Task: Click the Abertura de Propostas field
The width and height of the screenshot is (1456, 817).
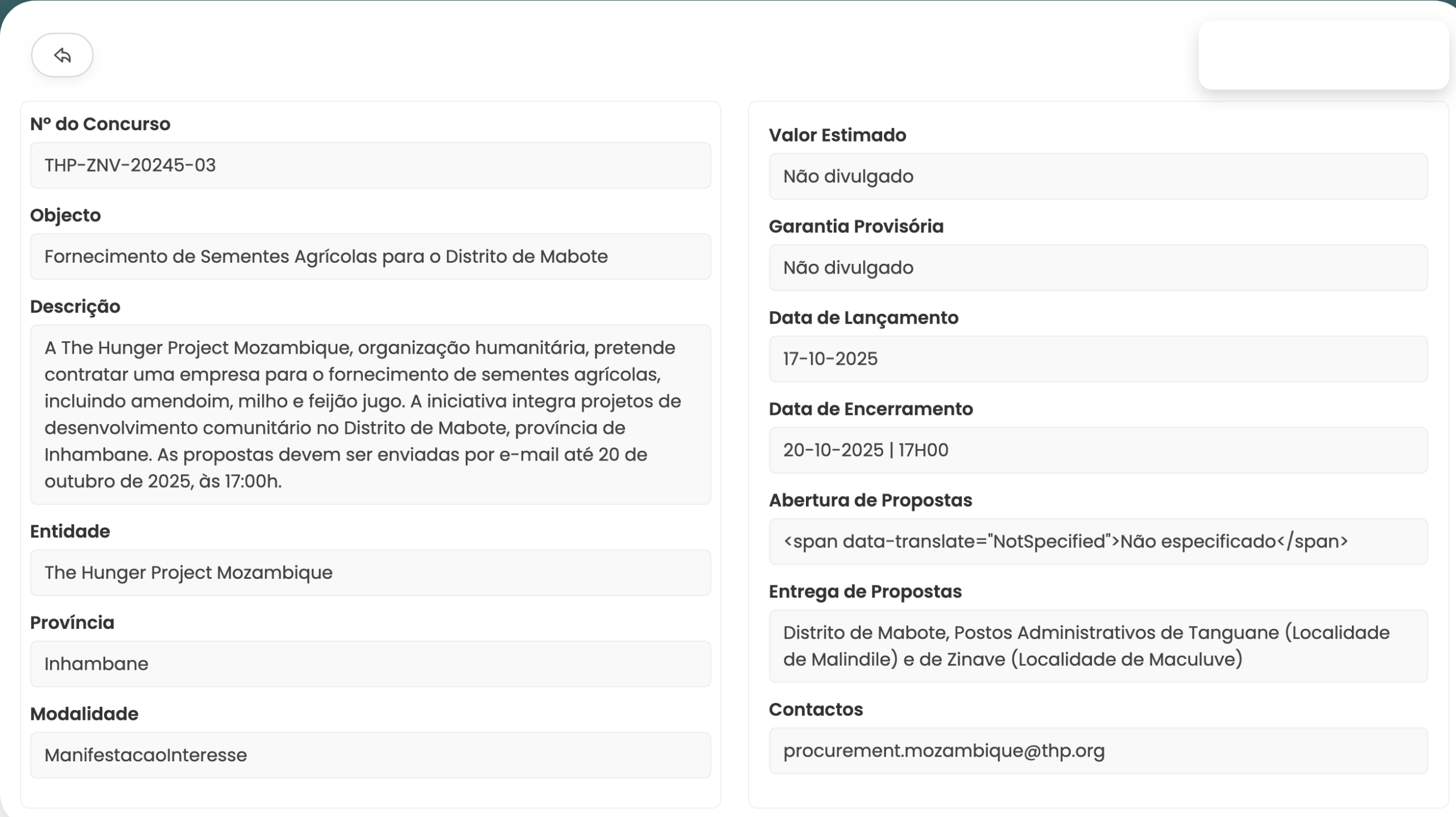Action: (1098, 541)
